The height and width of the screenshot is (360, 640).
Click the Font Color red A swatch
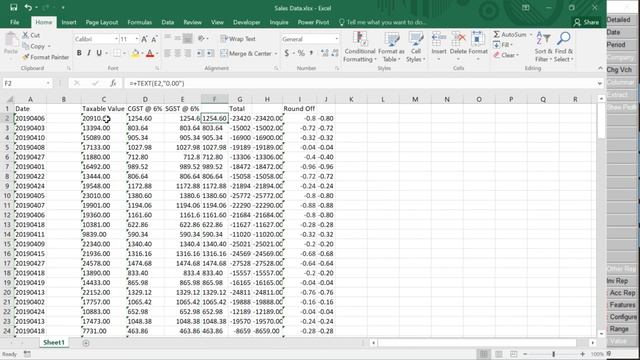tap(150, 53)
